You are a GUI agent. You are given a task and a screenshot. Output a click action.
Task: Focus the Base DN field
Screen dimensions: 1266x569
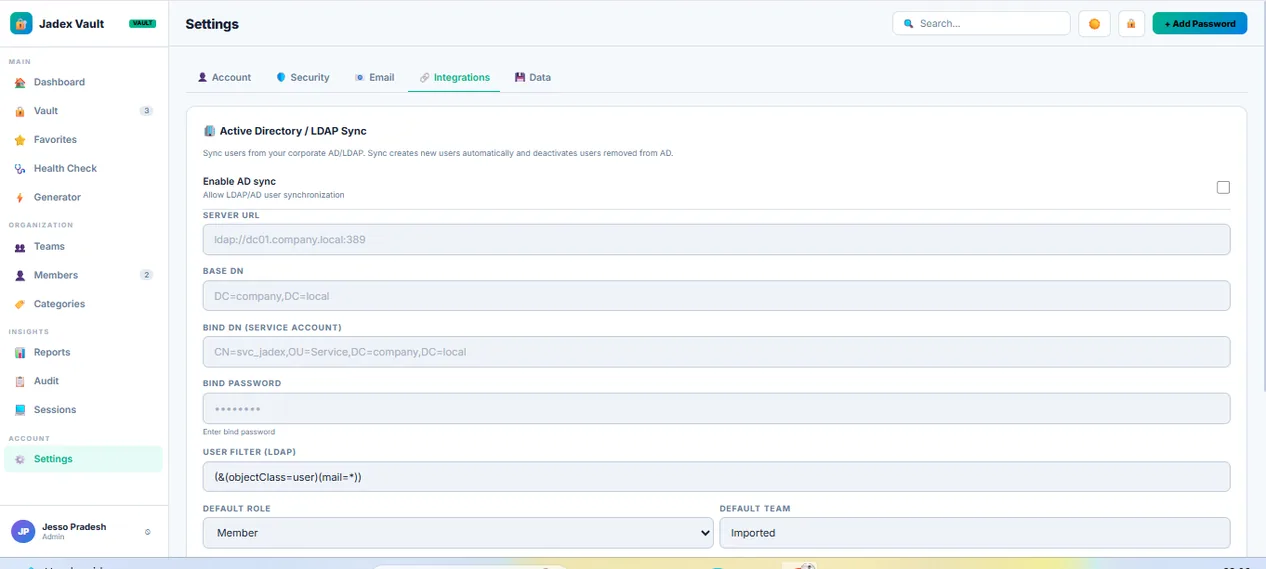click(x=716, y=296)
